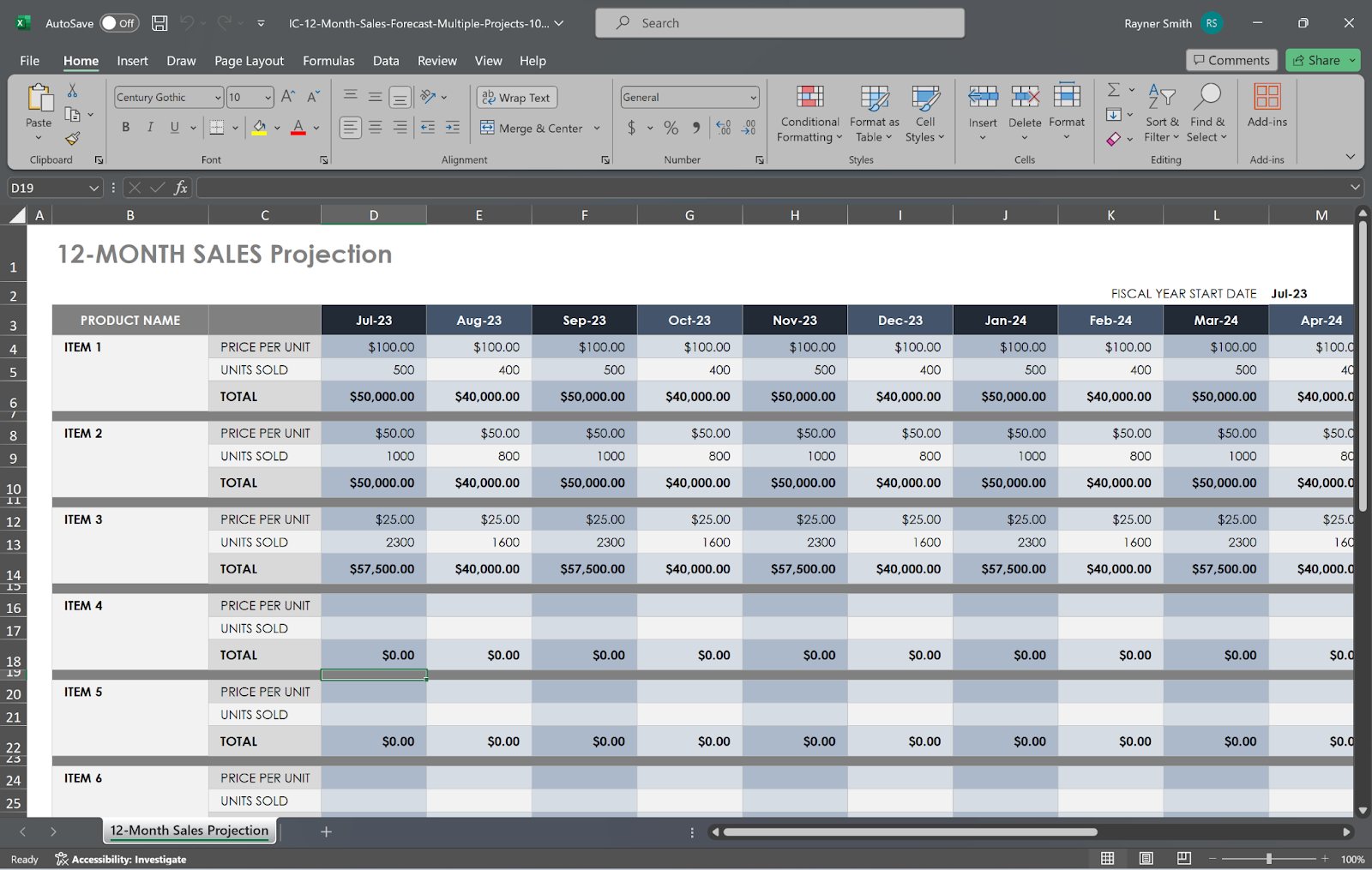Screen dimensions: 1372x870
Task: Apply the yellow Fill Color swatch
Action: 259,128
